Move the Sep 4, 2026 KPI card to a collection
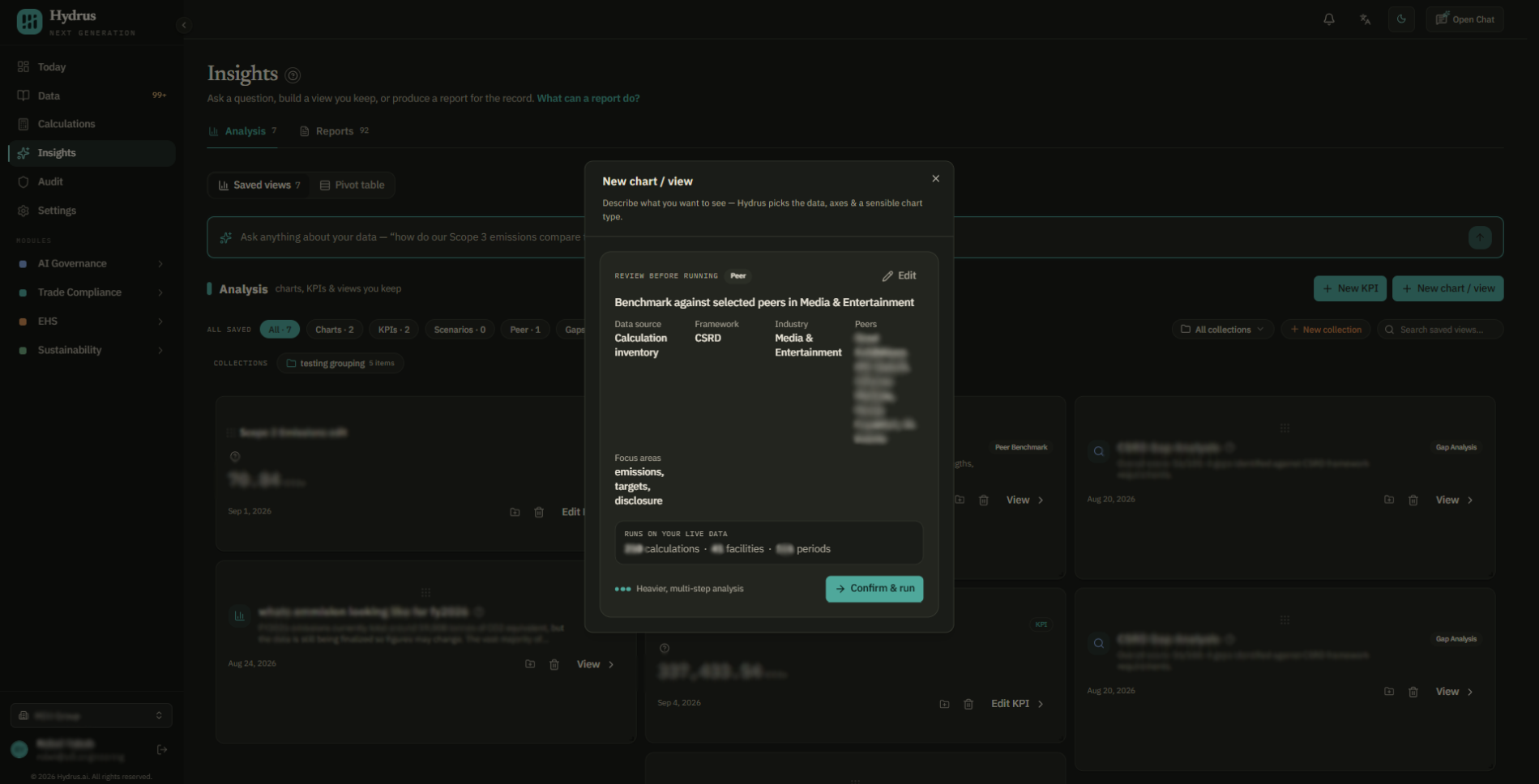 [944, 704]
